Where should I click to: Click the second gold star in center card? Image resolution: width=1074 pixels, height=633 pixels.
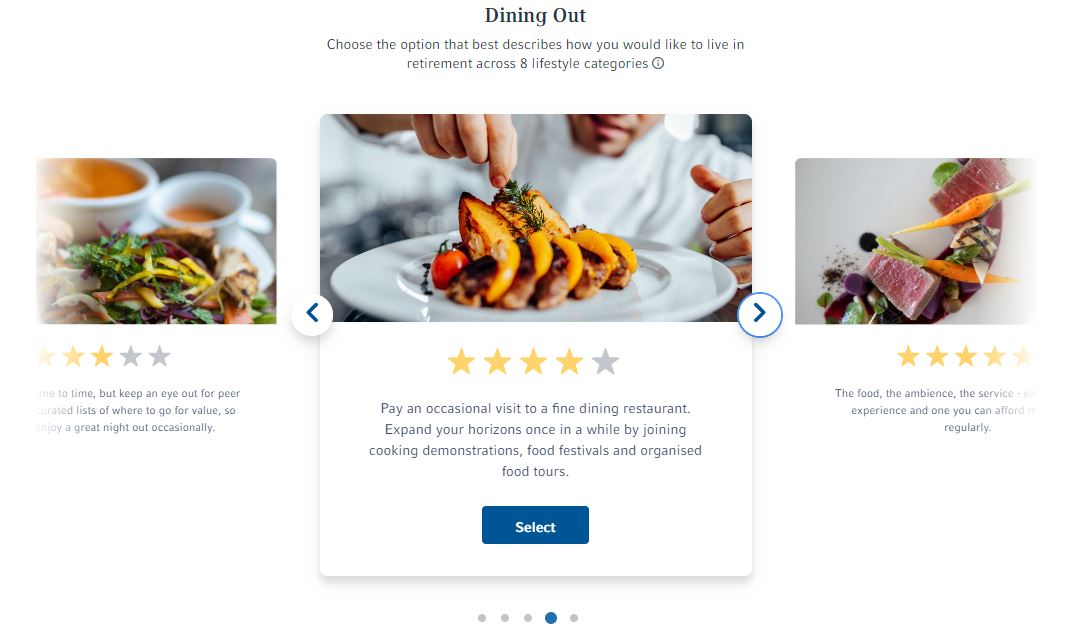click(497, 361)
